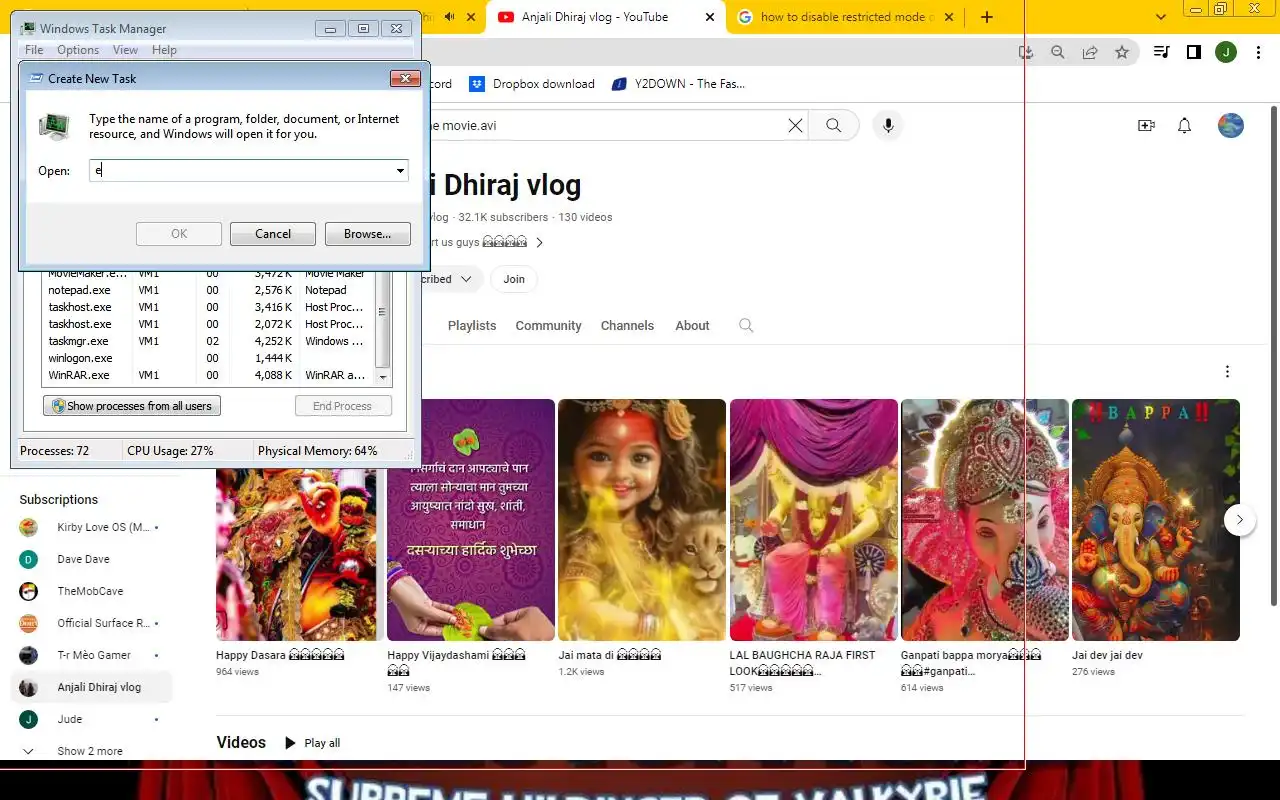
Task: Toggle the Chrome side panel icon
Action: (1193, 52)
